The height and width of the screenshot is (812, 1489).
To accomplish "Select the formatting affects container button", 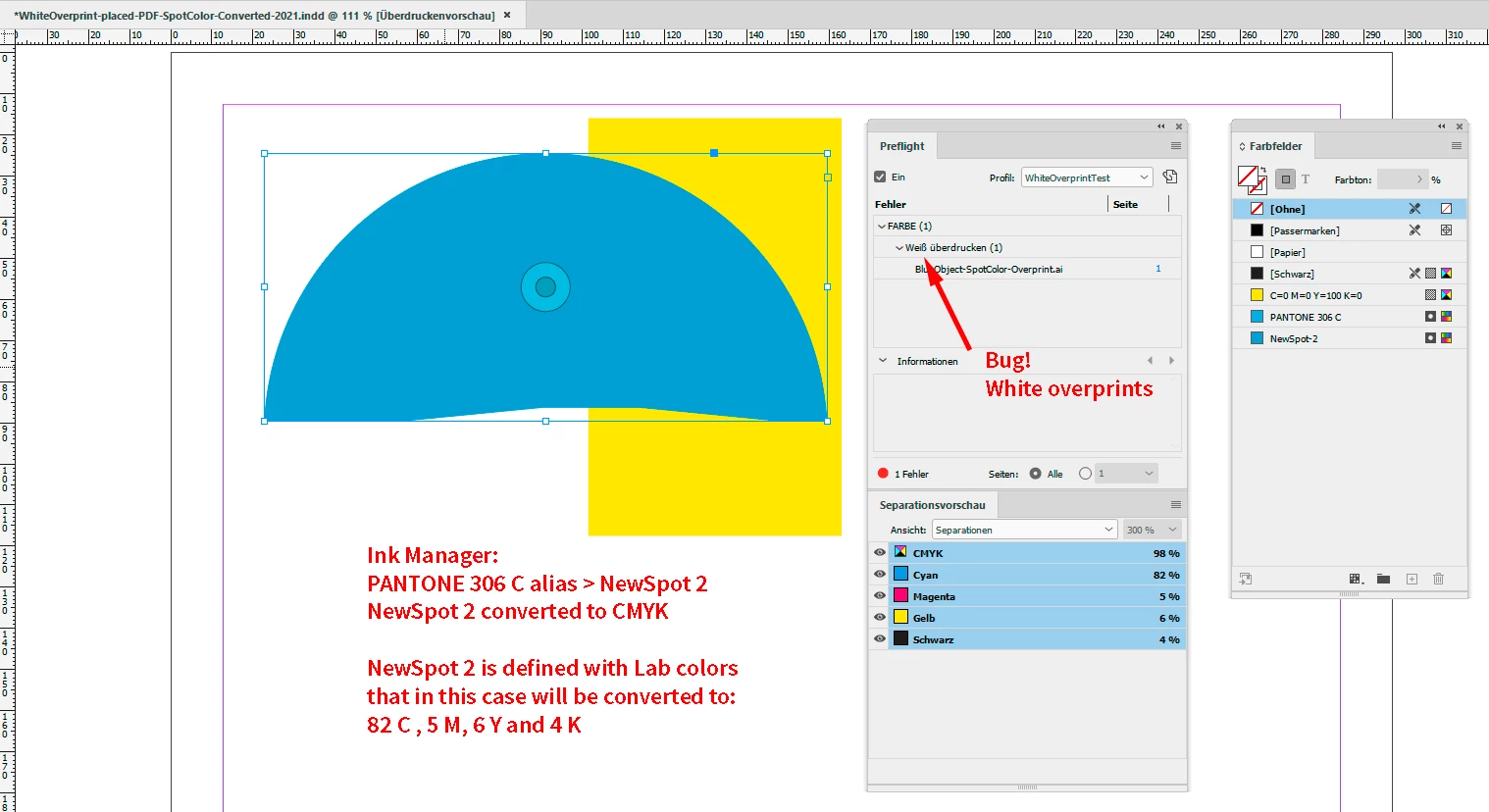I will (1286, 179).
